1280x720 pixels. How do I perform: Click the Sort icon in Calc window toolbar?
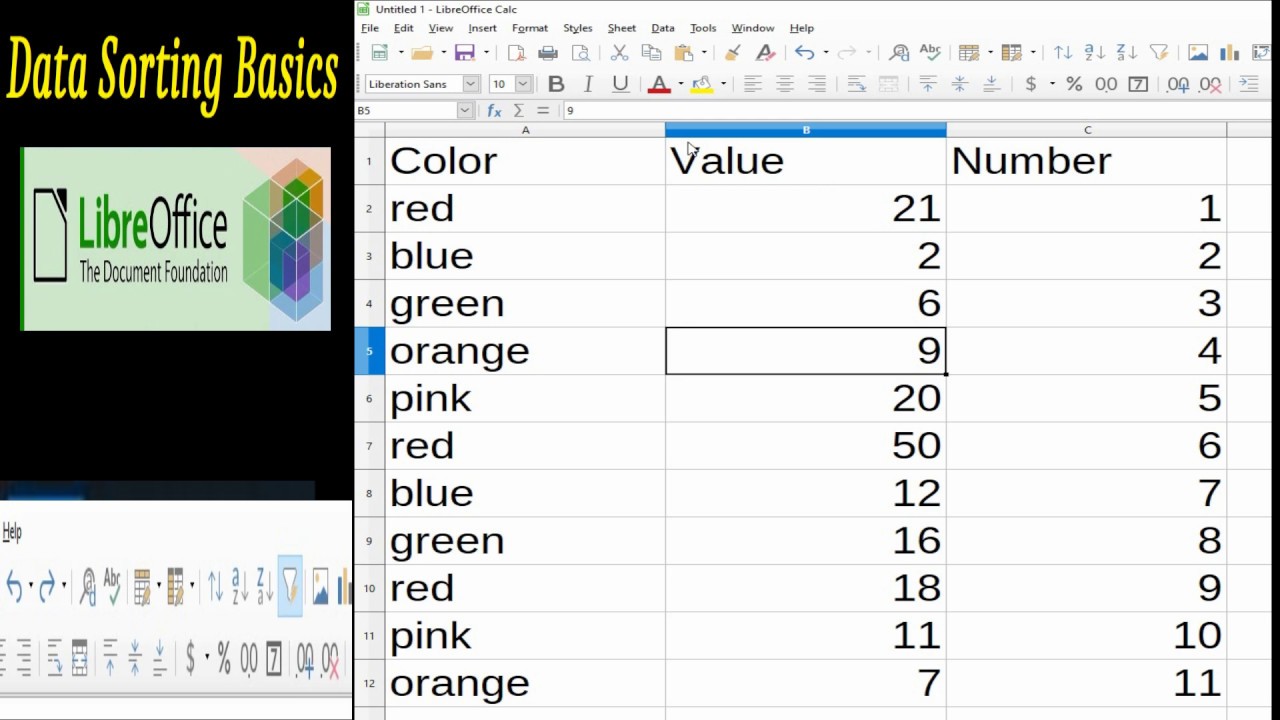point(1063,53)
